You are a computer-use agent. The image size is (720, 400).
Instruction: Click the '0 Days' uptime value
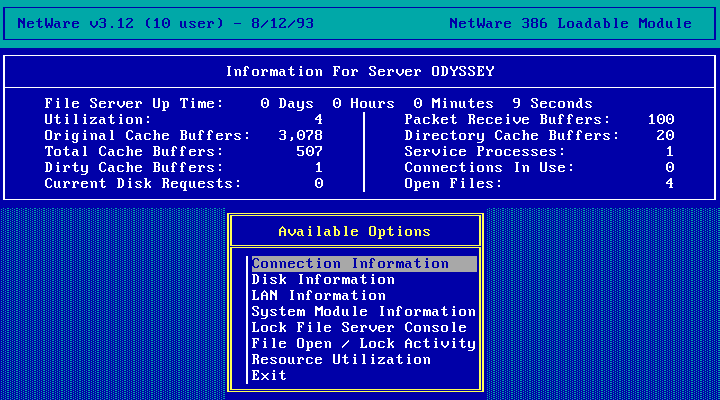pyautogui.click(x=287, y=103)
